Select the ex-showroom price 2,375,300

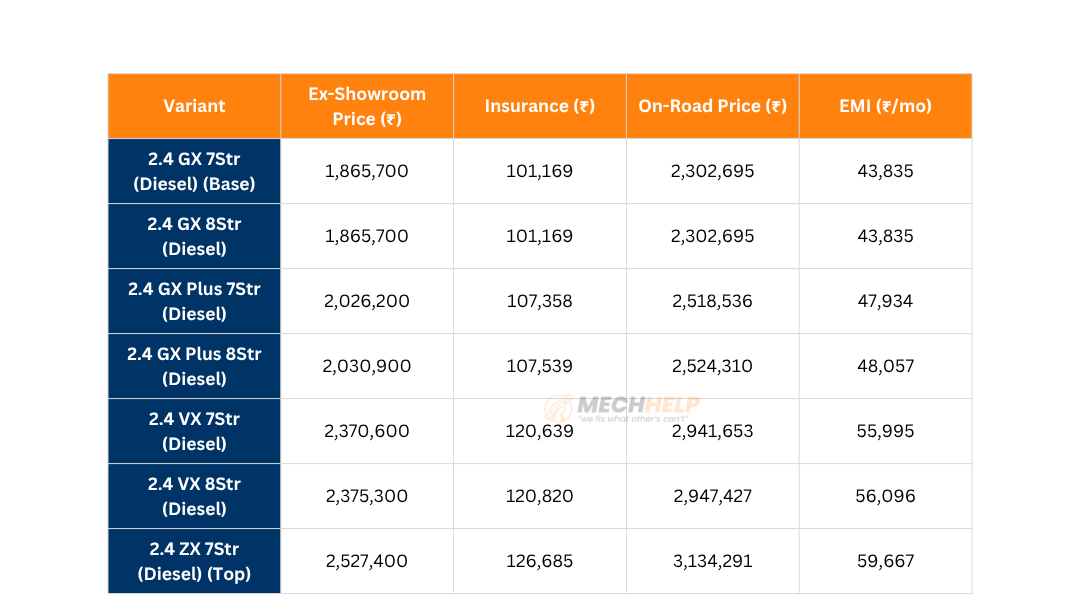click(x=367, y=496)
